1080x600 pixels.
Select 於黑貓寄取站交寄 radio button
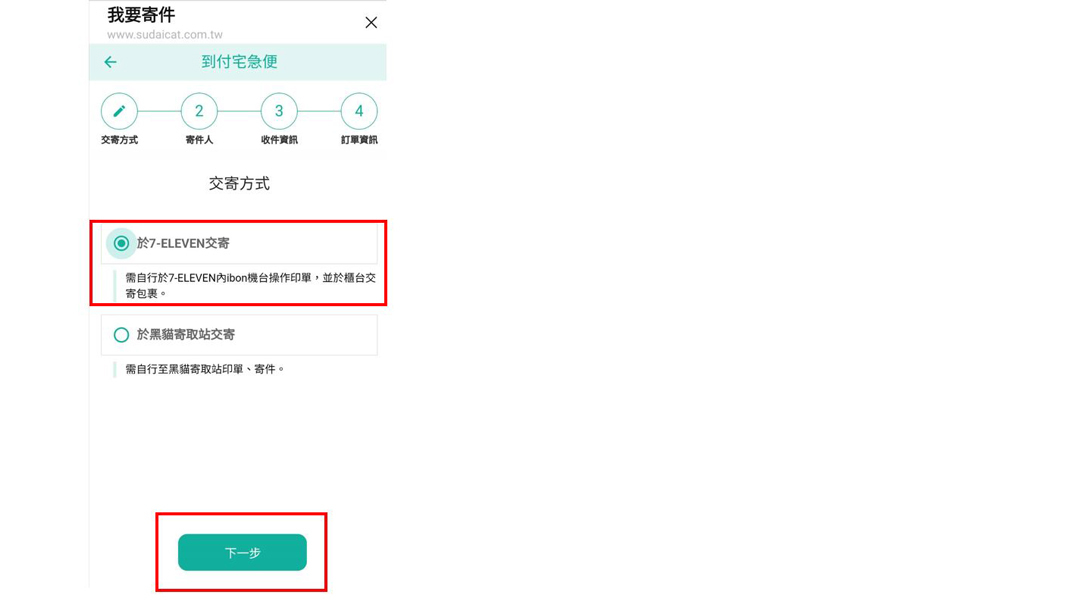[121, 335]
